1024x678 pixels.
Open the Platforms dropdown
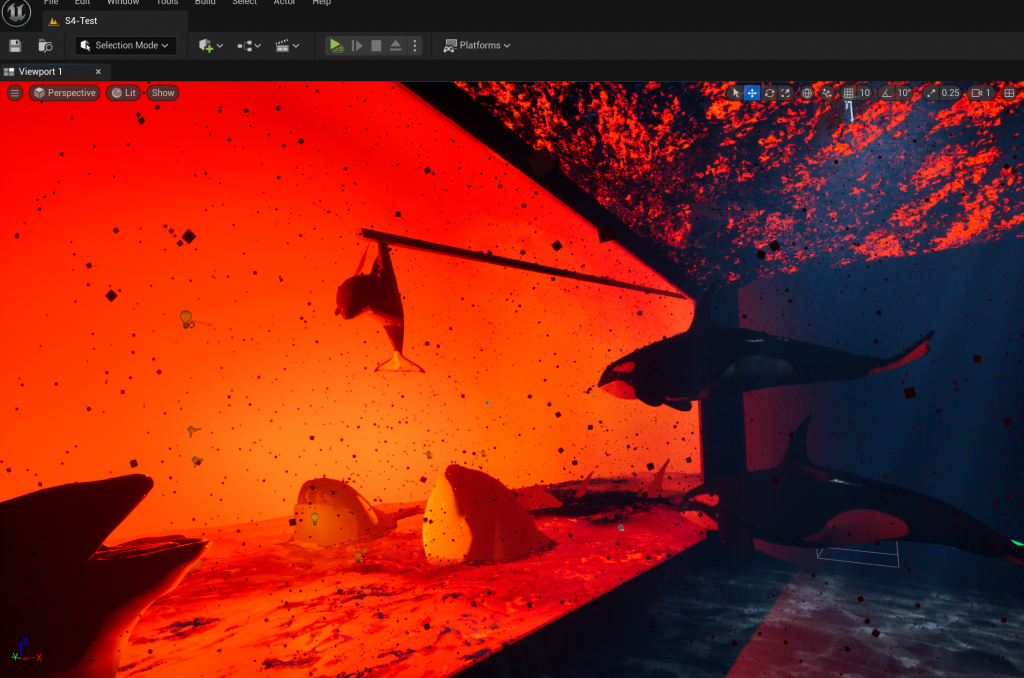pos(477,45)
